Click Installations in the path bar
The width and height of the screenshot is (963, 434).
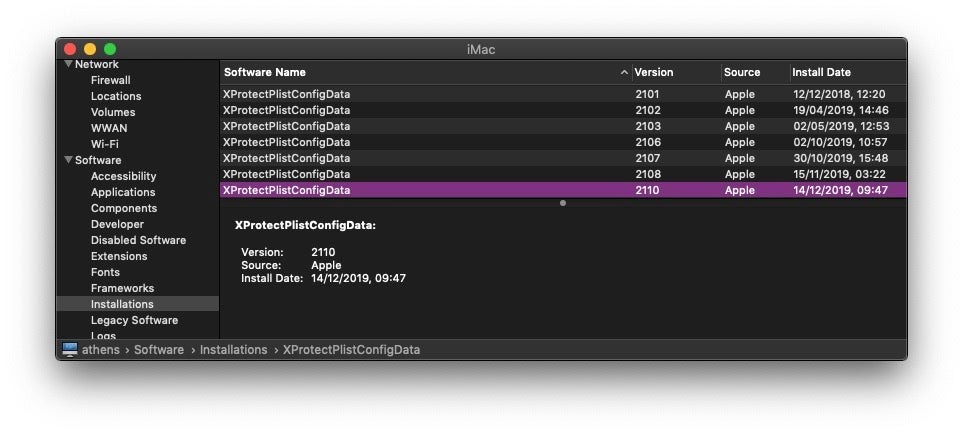coord(233,350)
